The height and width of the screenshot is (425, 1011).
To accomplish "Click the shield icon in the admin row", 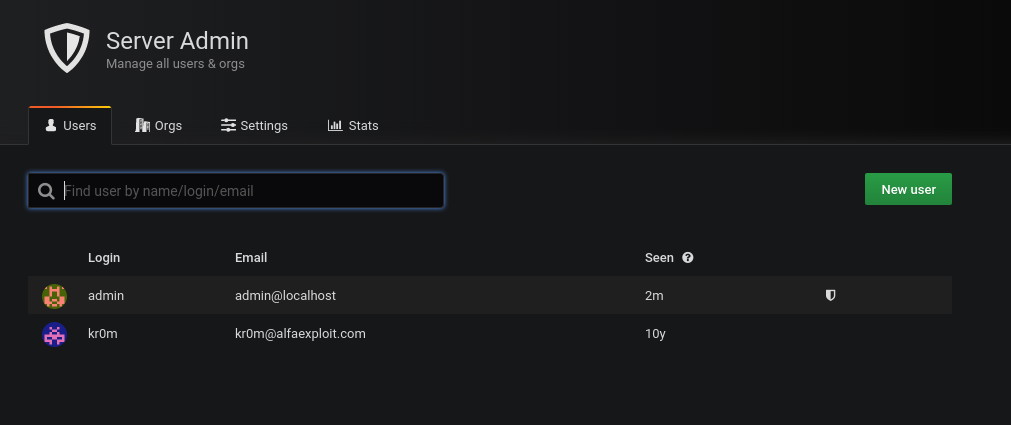I will click(830, 296).
